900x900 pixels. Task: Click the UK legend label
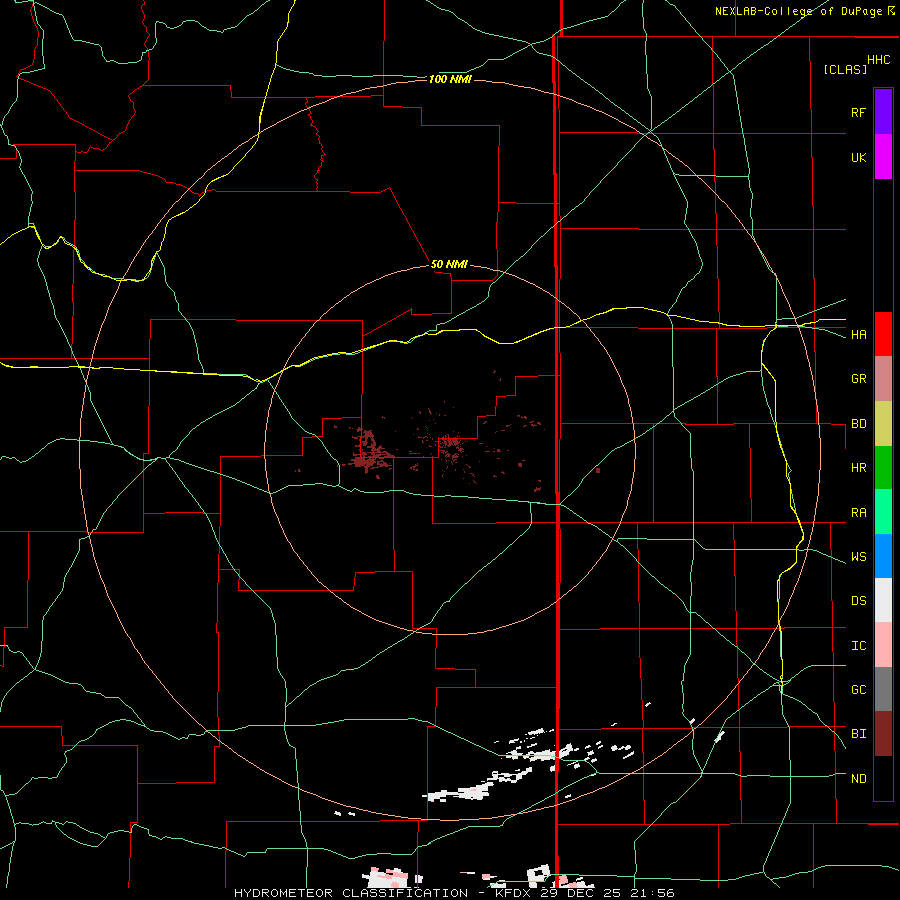click(858, 158)
